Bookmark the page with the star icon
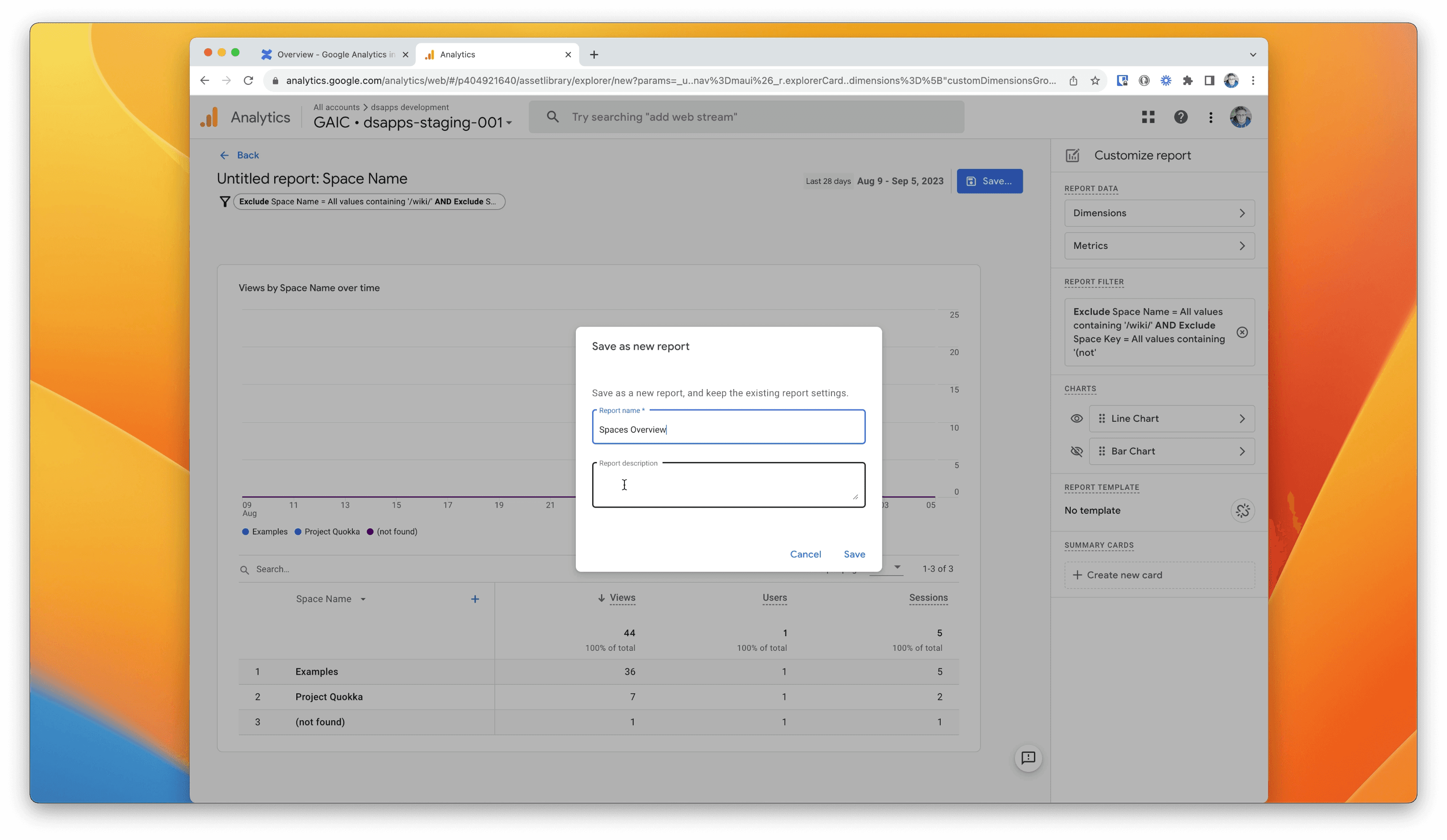 1095,80
